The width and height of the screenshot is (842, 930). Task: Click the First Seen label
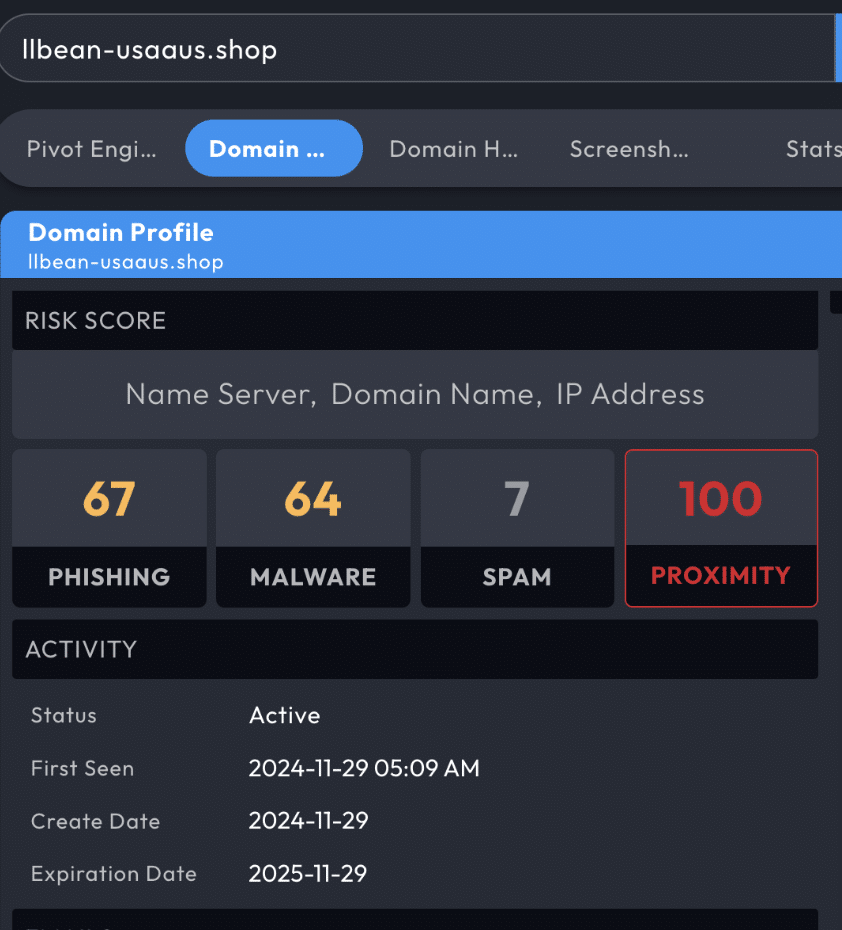(82, 768)
